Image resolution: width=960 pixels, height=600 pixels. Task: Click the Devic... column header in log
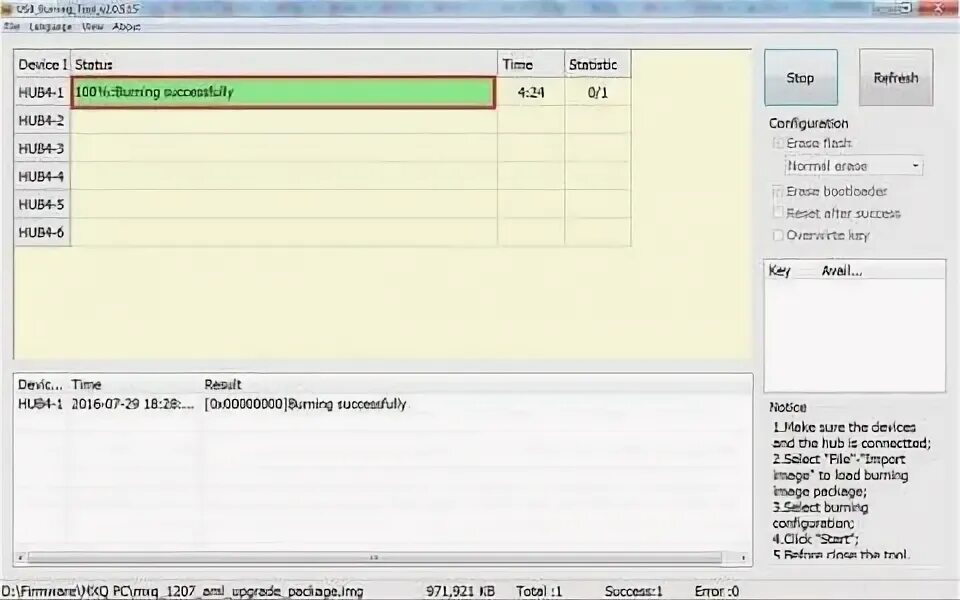(40, 384)
